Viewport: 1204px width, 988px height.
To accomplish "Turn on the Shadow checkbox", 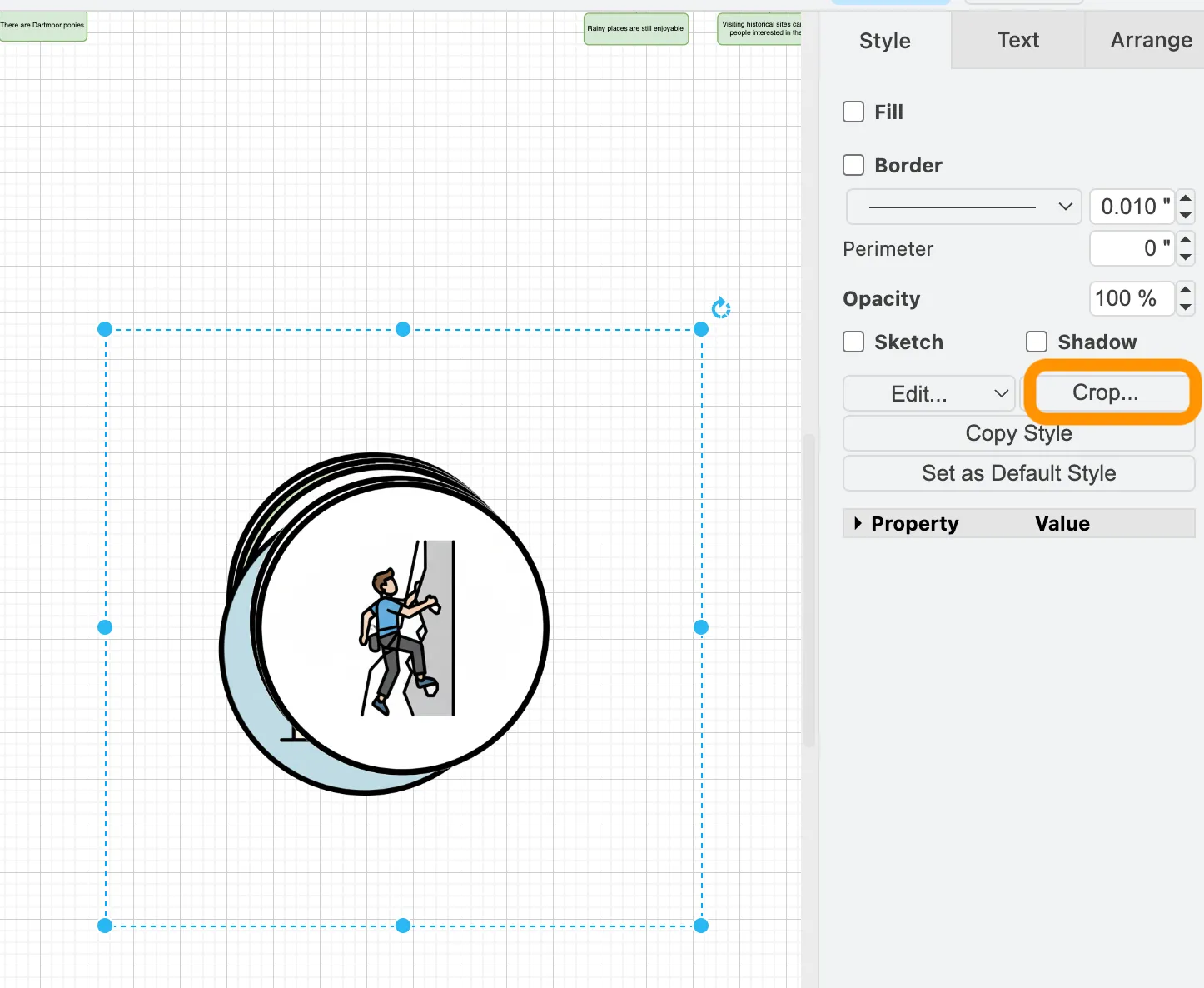I will [x=1037, y=342].
